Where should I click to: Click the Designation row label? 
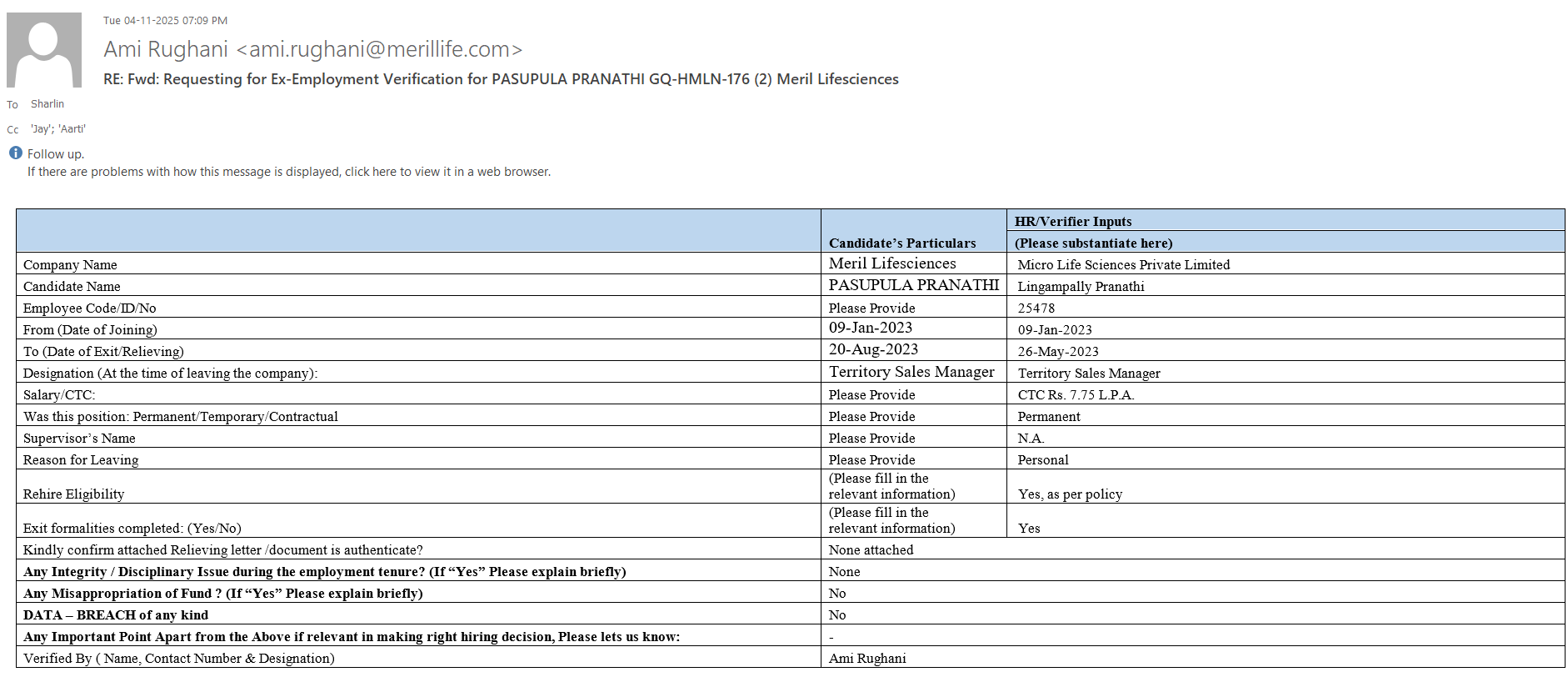171,374
